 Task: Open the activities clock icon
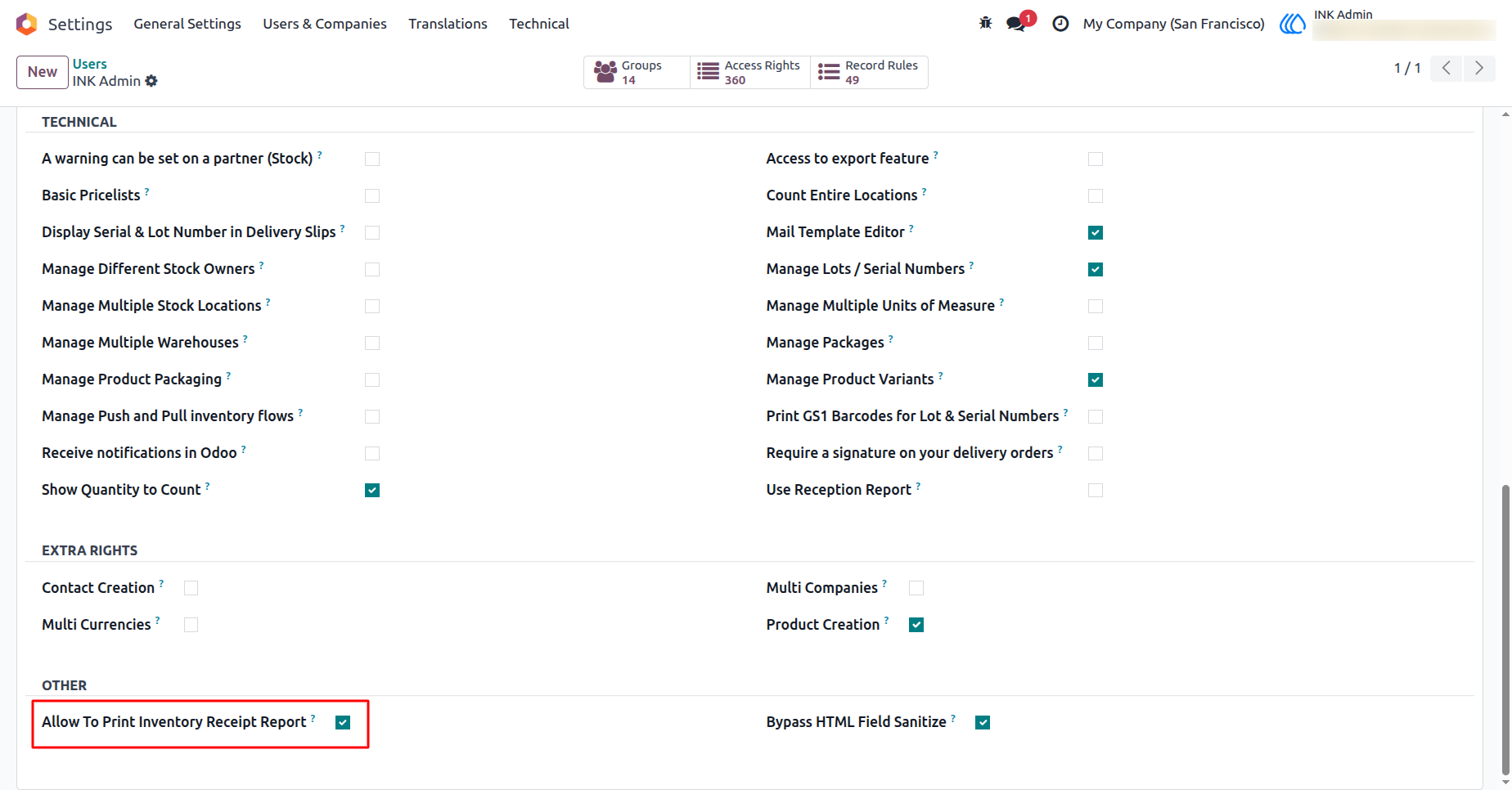(1060, 24)
